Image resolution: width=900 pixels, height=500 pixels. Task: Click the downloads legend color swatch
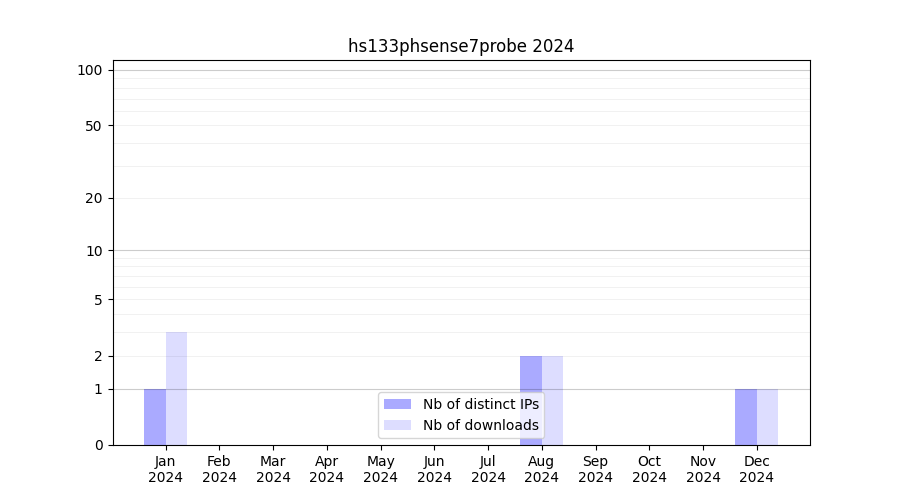click(397, 425)
